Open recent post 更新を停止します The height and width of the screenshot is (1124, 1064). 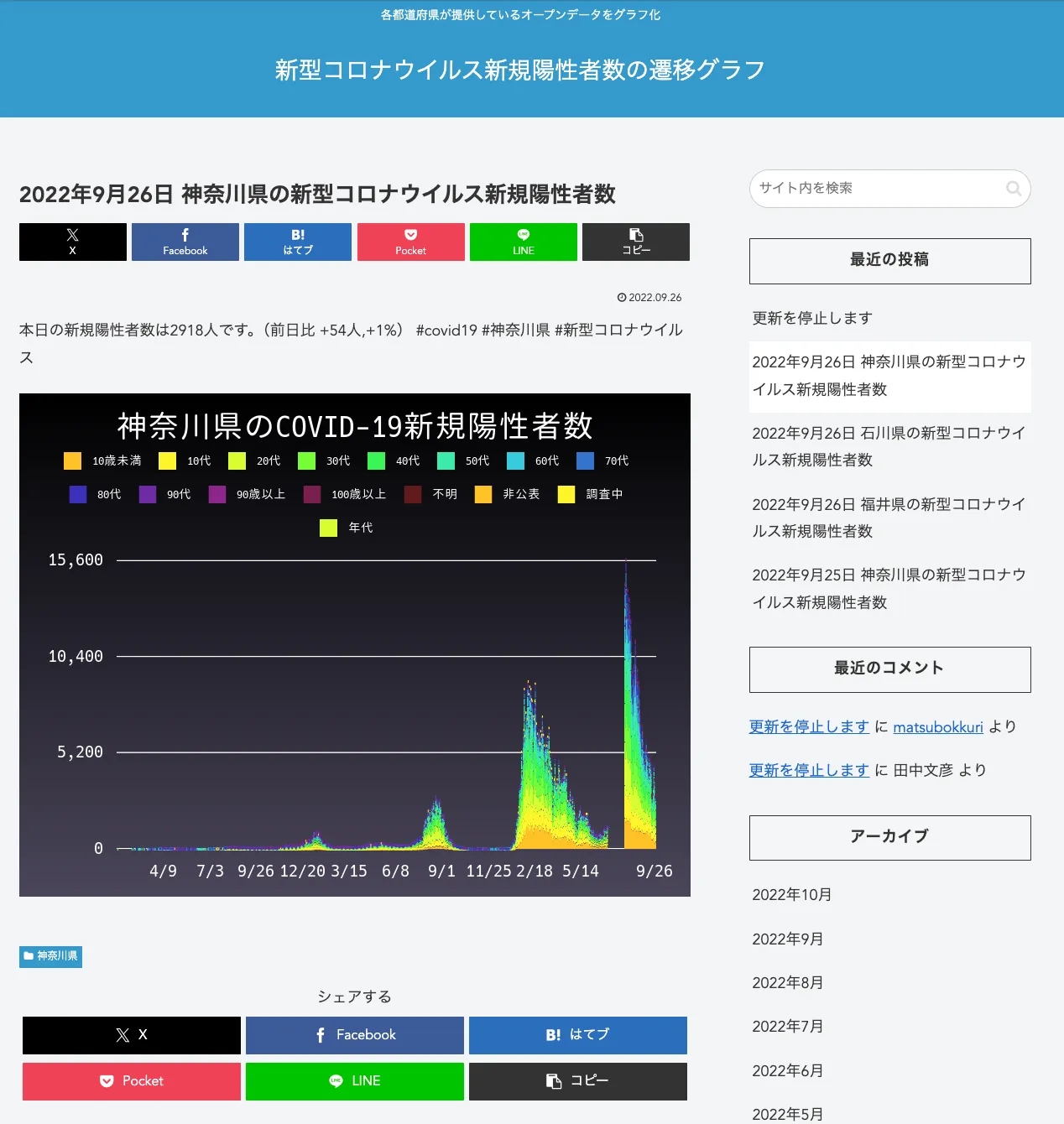[812, 318]
